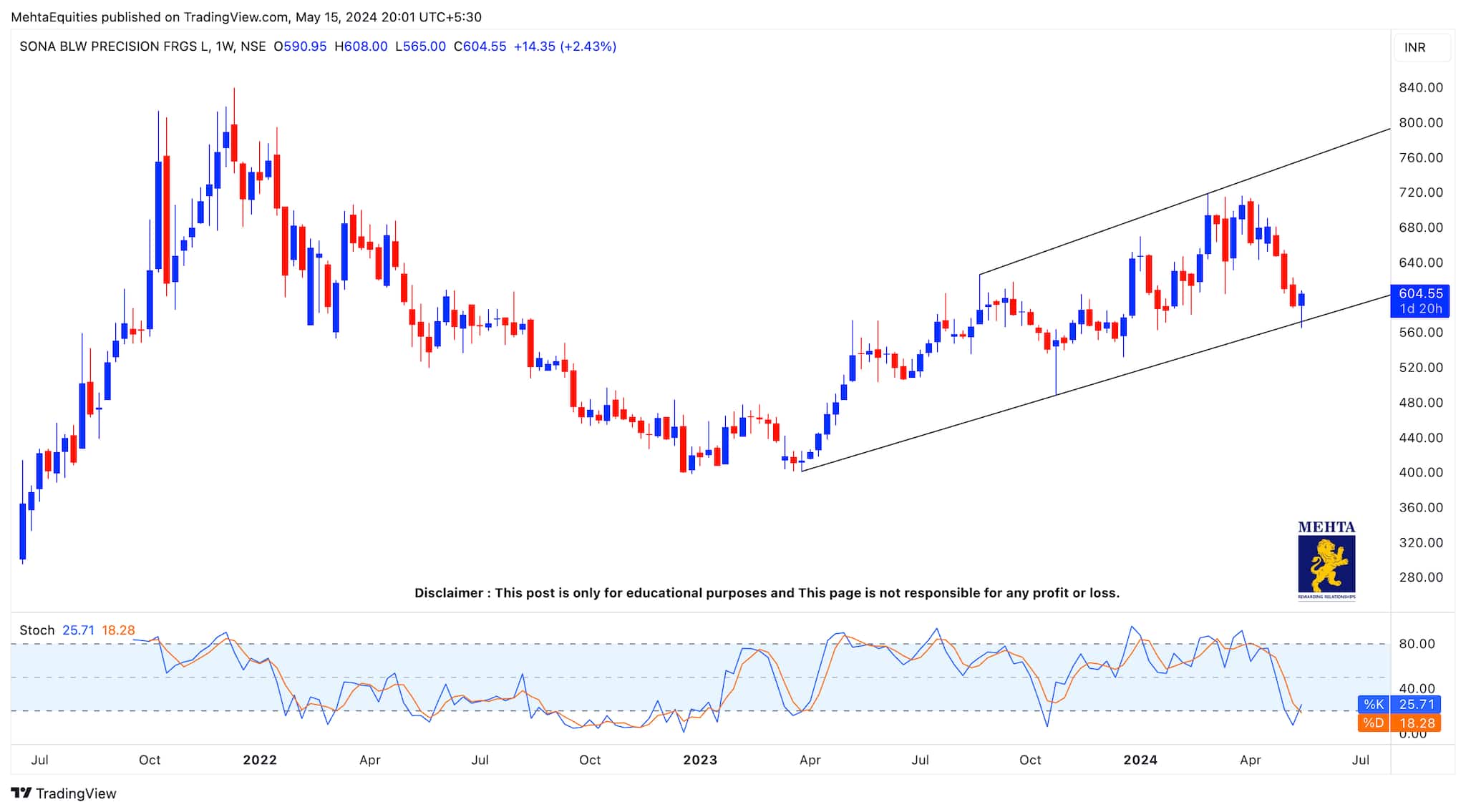Click the disclaimer text on chart
Screen dimensions: 1466x812
coord(767,593)
